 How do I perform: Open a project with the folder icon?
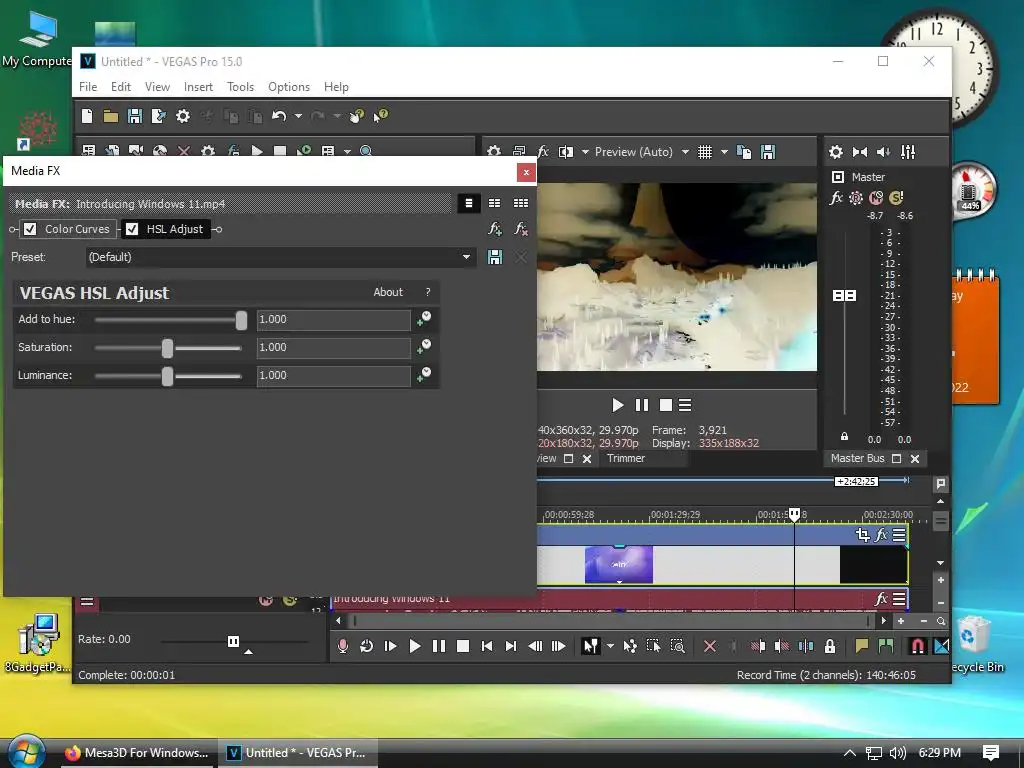(111, 116)
